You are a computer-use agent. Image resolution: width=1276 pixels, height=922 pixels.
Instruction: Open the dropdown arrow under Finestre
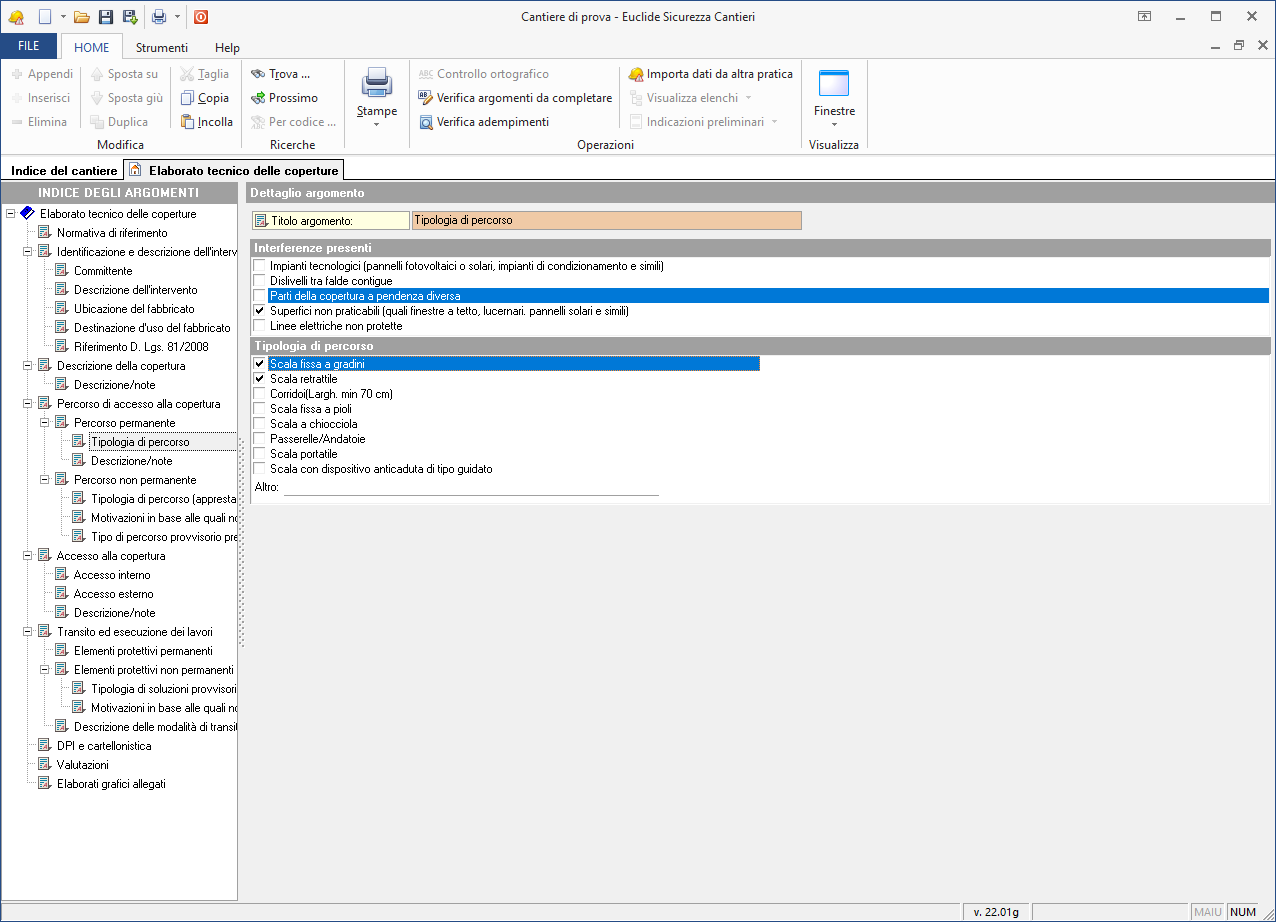pos(834,125)
